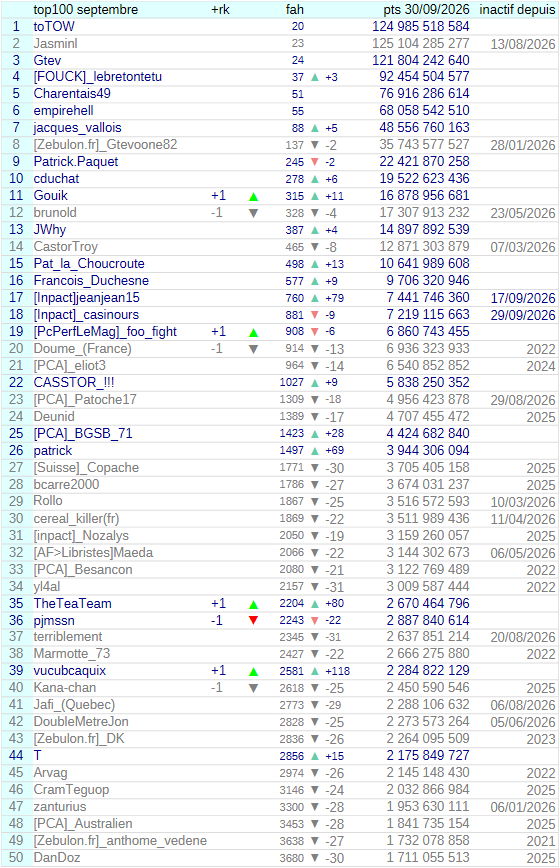Select terriblement player name

click(68, 637)
